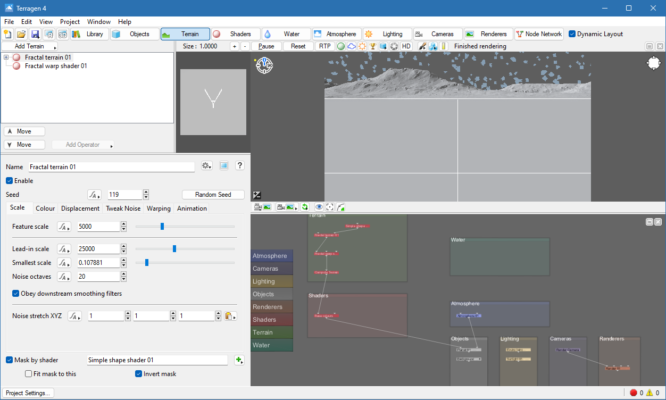Uncheck the Enable checkbox
666x400 pixels.
click(x=9, y=181)
